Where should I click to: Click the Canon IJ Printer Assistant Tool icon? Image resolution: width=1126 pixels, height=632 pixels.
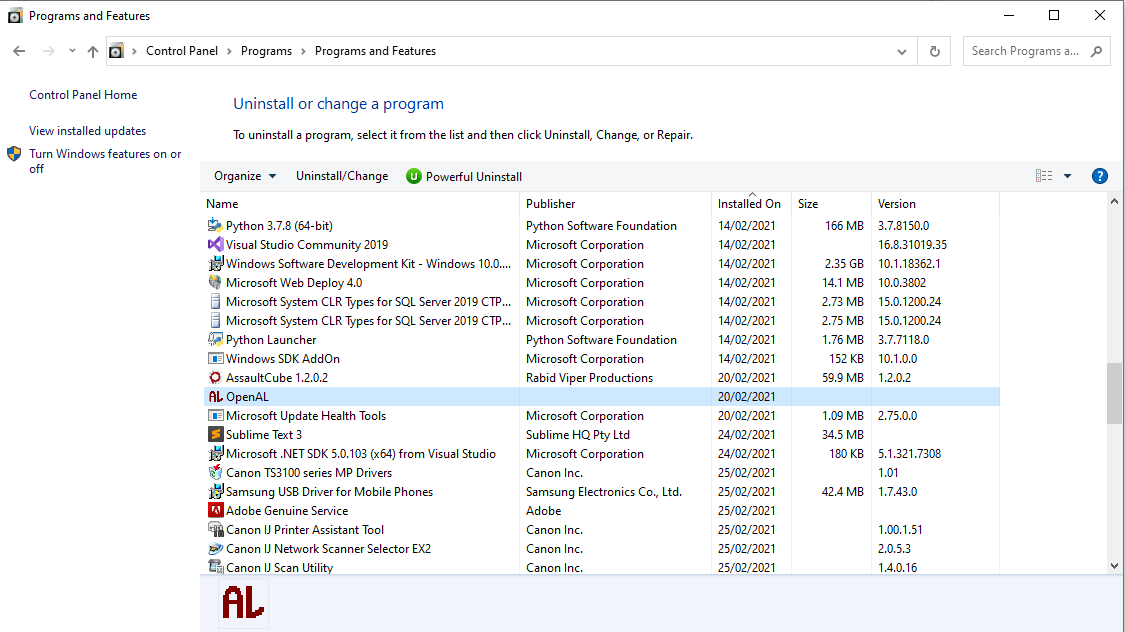click(215, 529)
